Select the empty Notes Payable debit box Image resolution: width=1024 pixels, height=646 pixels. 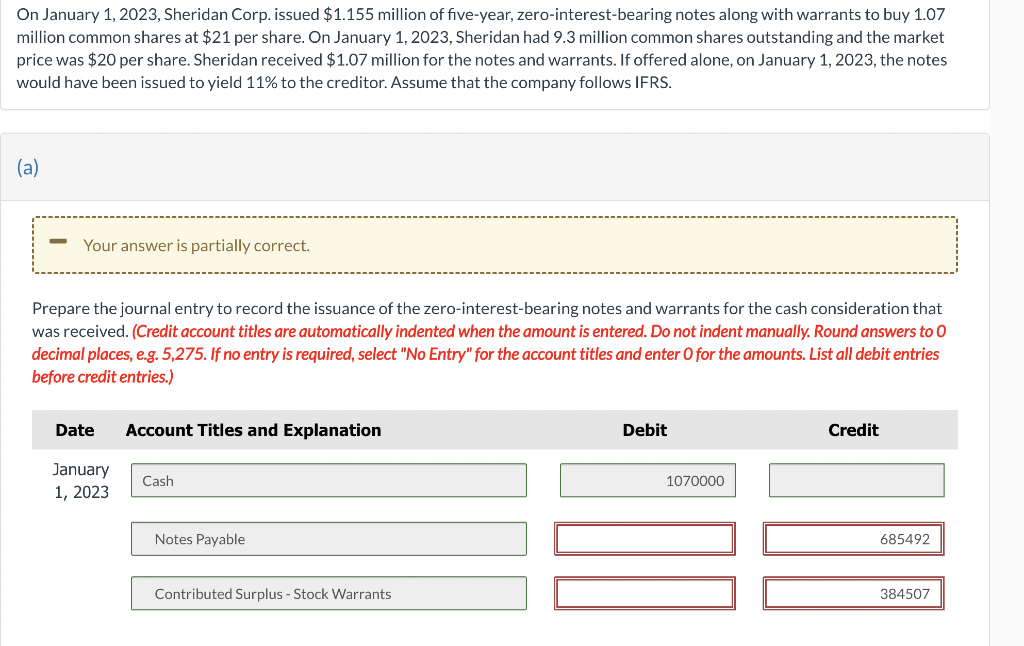[x=645, y=539]
